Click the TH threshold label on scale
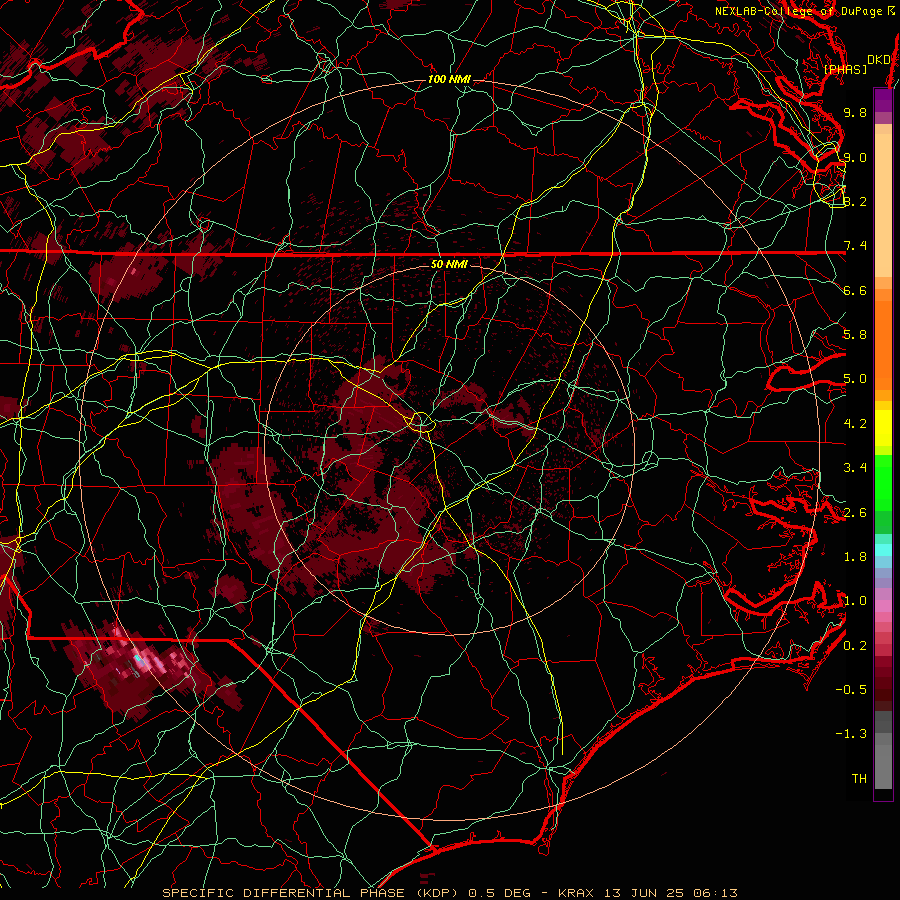 pyautogui.click(x=859, y=779)
